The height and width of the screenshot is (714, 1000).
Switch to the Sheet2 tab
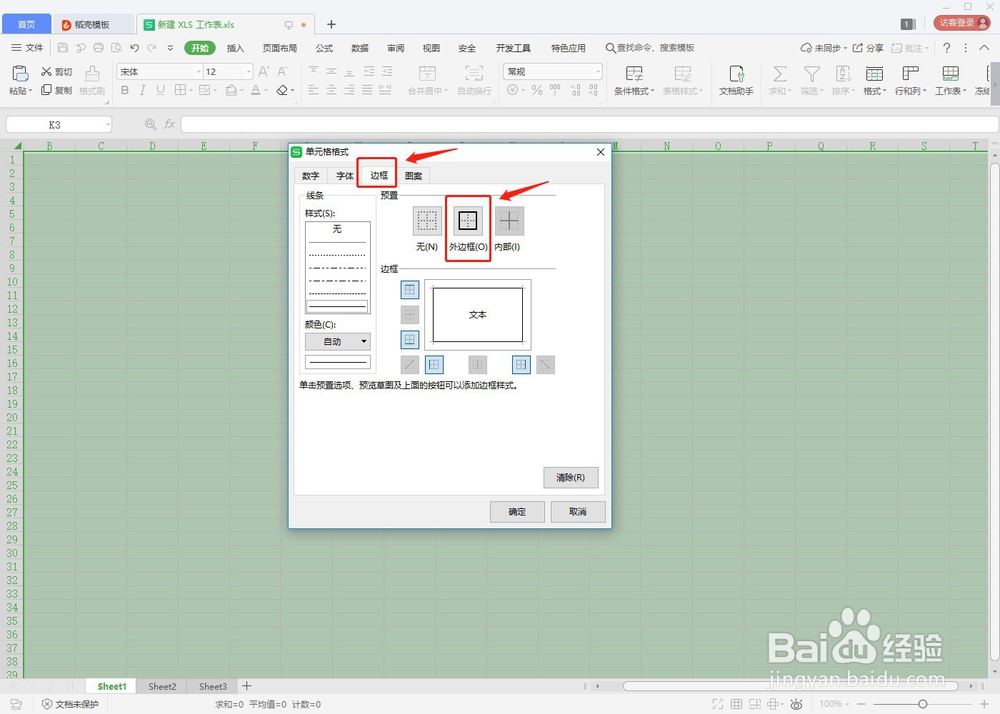(x=162, y=687)
